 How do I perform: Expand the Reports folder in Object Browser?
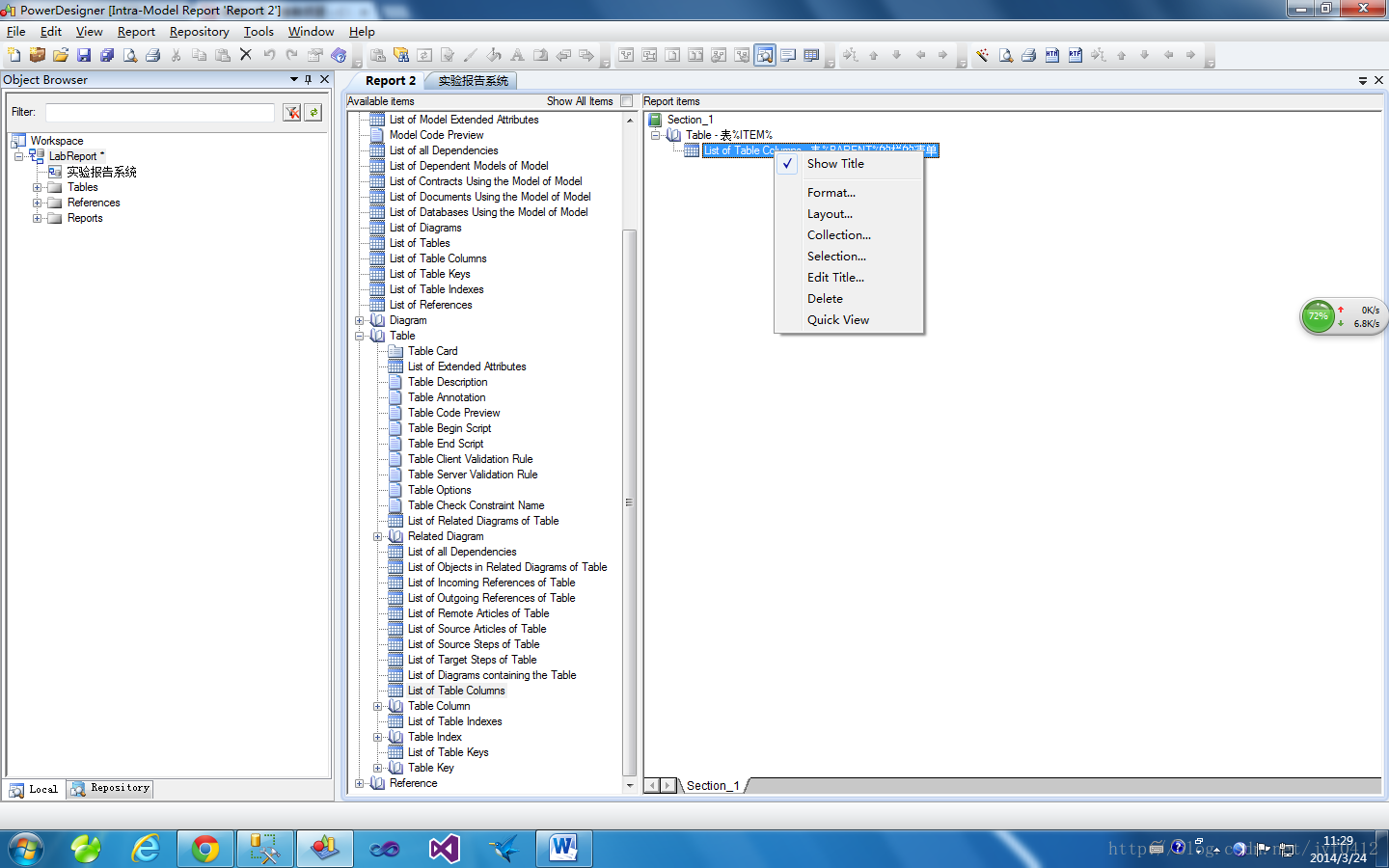37,218
